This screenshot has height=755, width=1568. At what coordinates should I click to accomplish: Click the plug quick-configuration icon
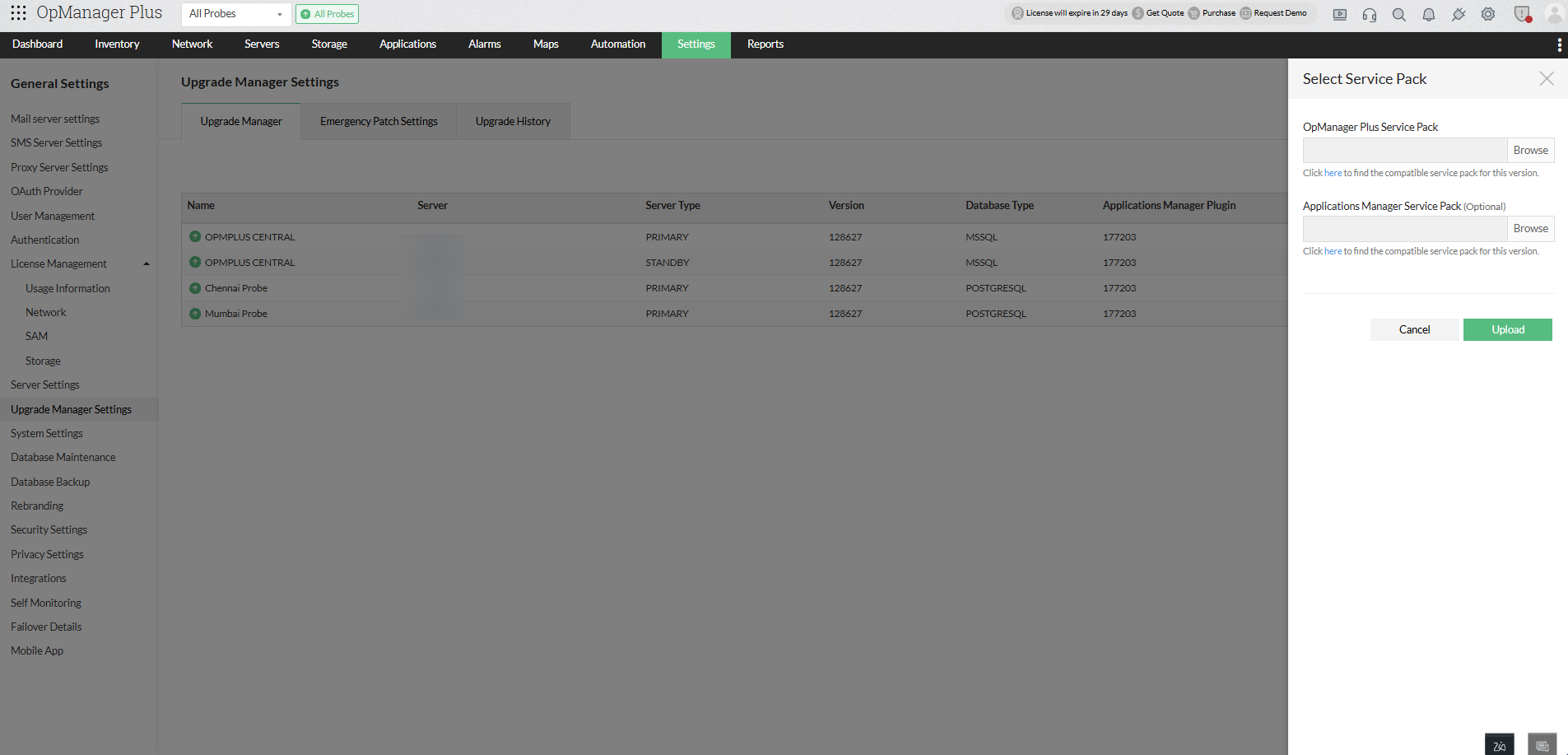(x=1459, y=14)
